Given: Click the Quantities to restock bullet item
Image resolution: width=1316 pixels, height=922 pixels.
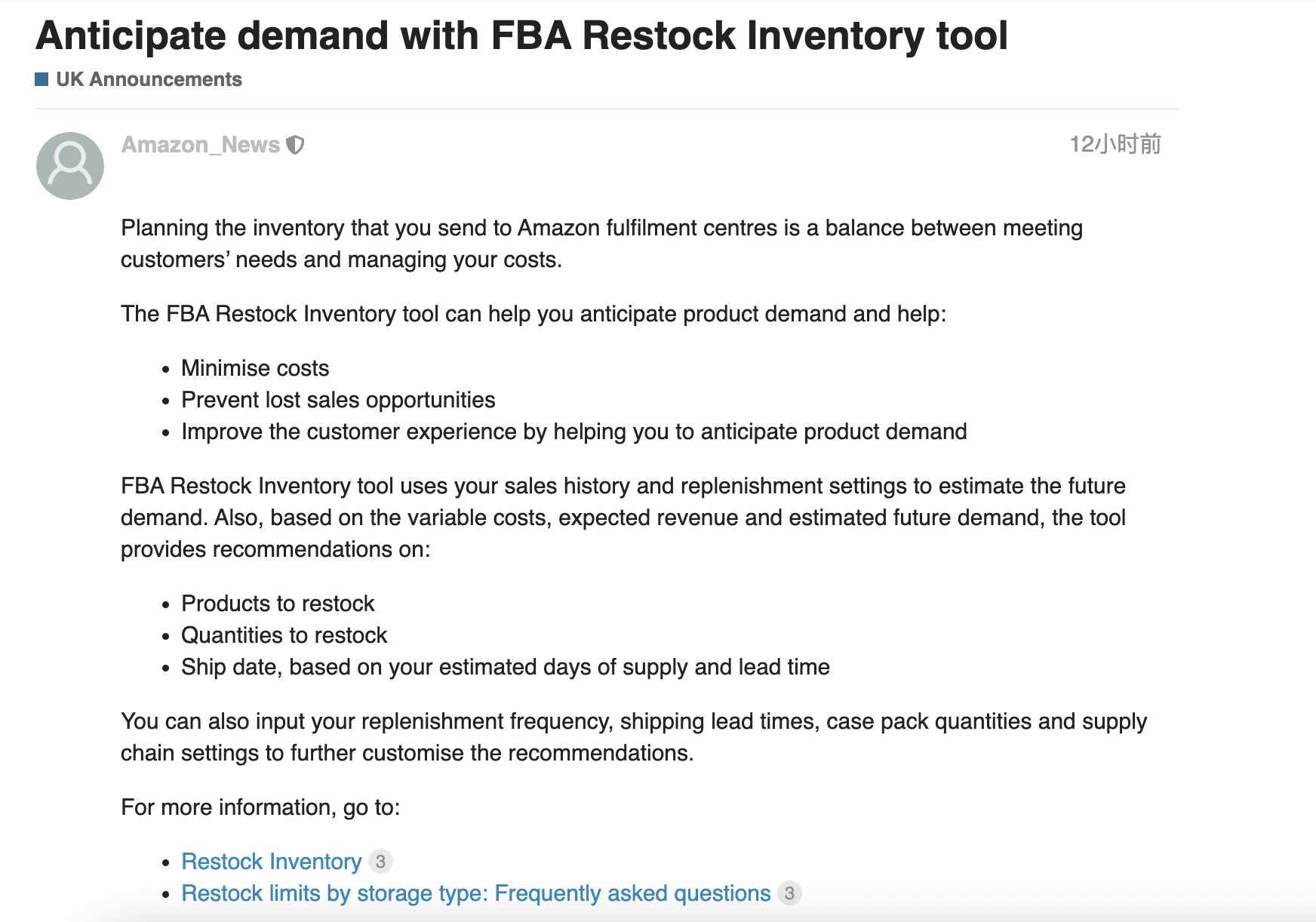Looking at the screenshot, I should coord(284,635).
